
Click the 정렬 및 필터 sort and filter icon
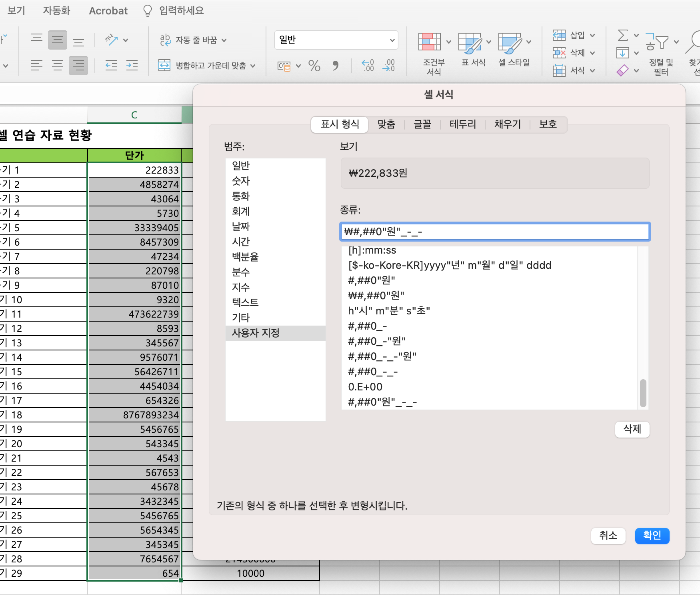click(657, 42)
